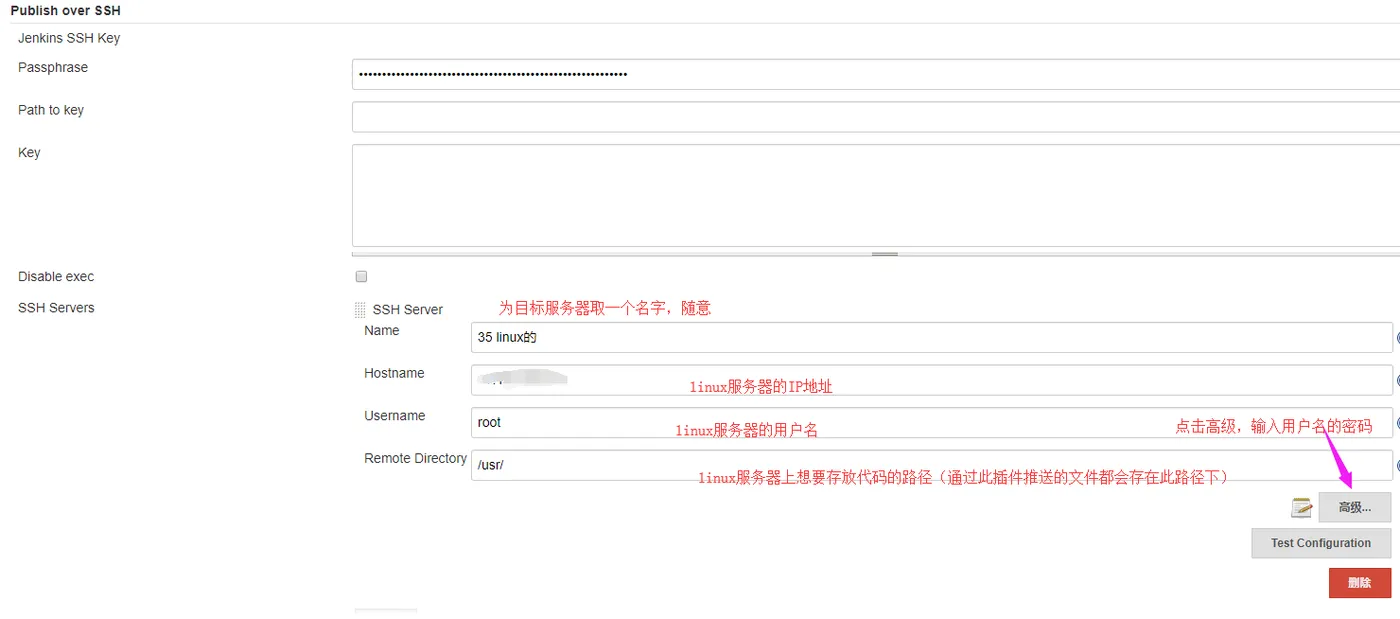
Task: Click the Hostname label text
Action: pyautogui.click(x=394, y=373)
